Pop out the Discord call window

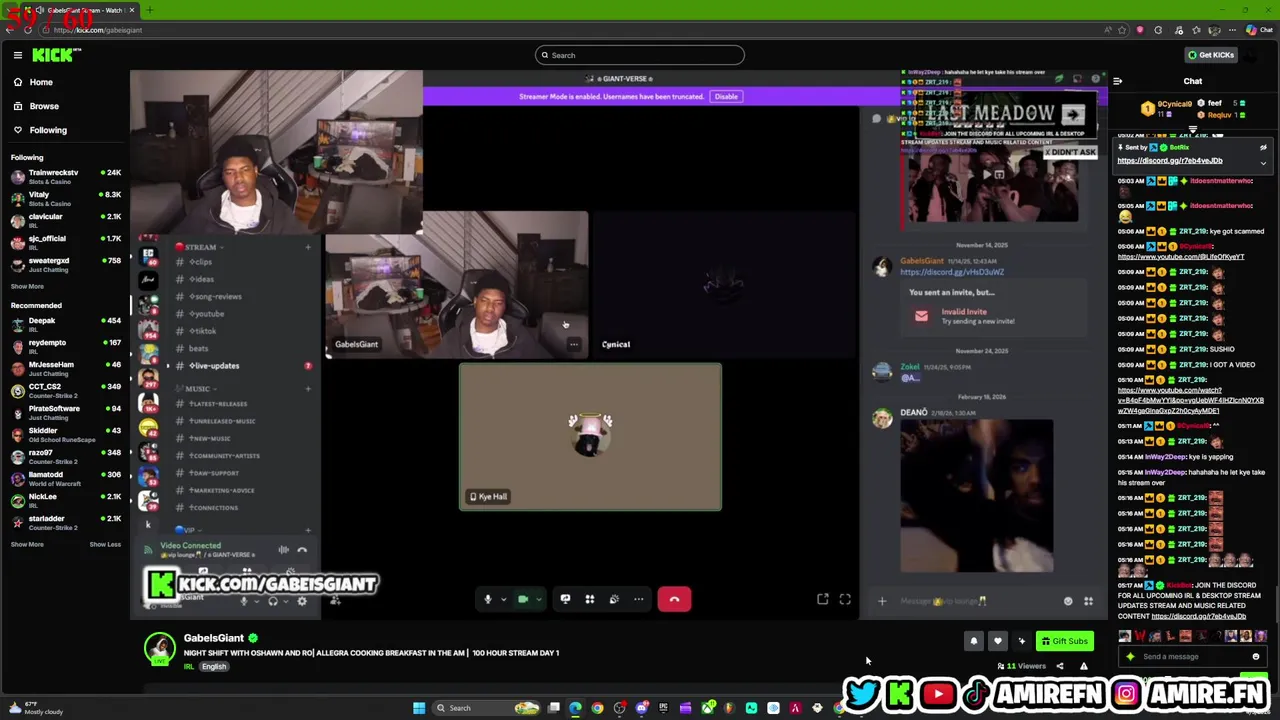tap(822, 599)
